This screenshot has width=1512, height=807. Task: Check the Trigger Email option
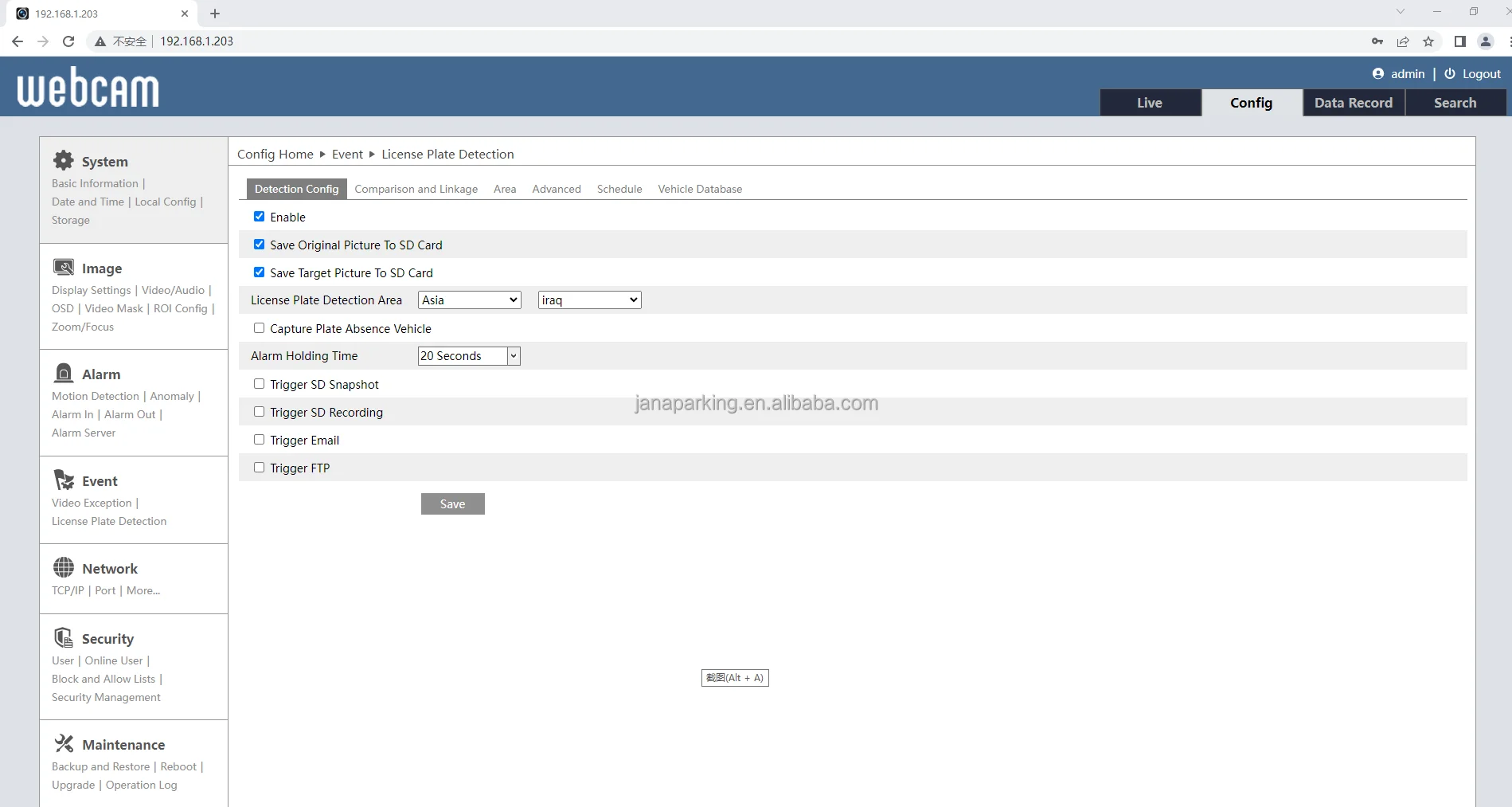(x=259, y=440)
